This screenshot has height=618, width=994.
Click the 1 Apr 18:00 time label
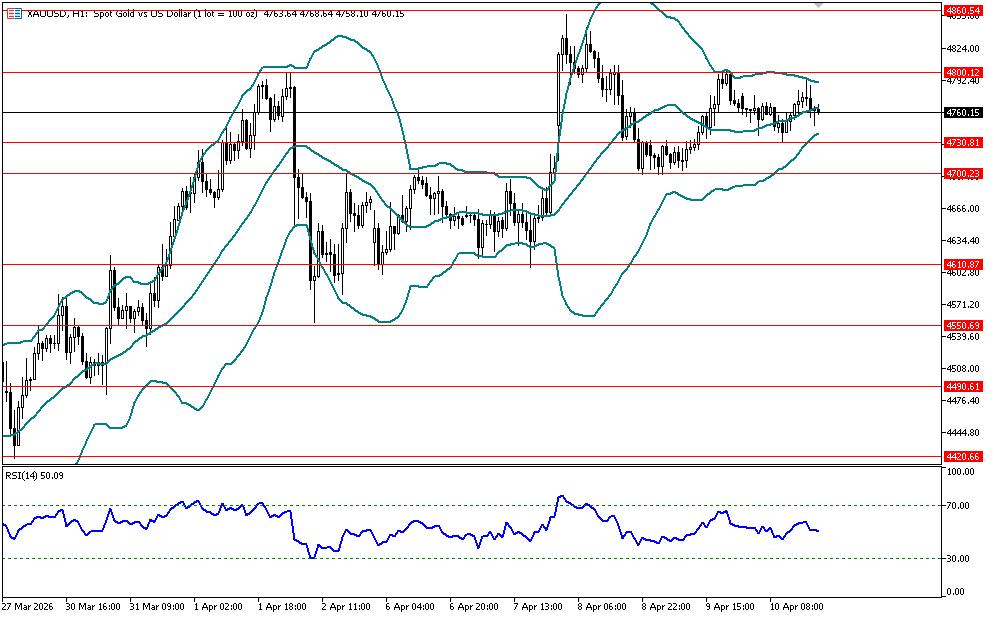coord(282,606)
